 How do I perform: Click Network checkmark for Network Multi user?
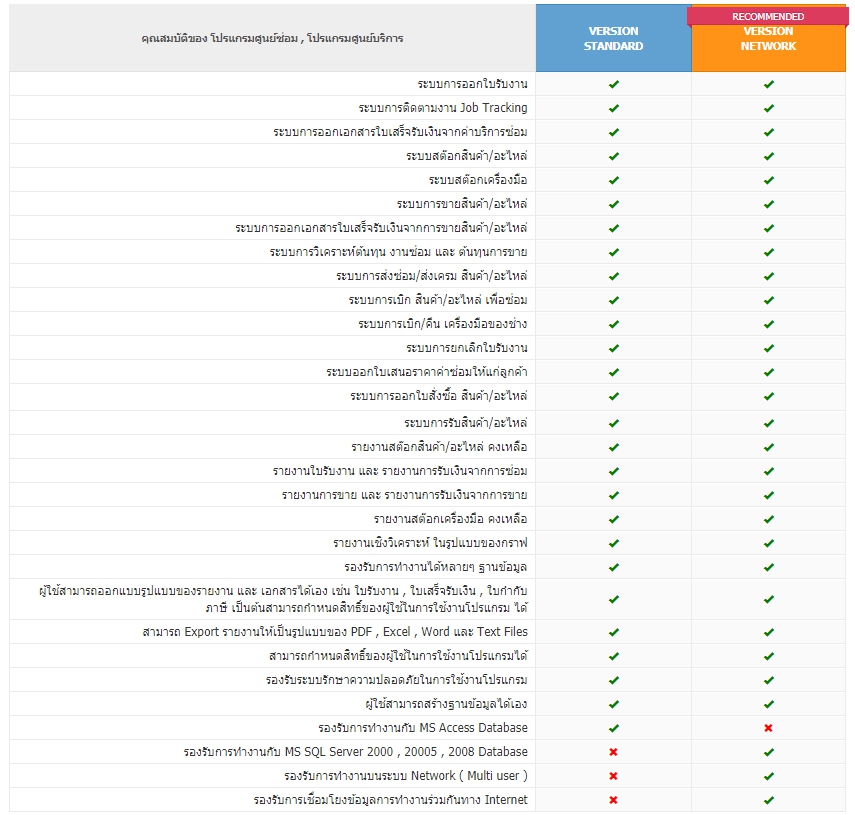(x=769, y=776)
